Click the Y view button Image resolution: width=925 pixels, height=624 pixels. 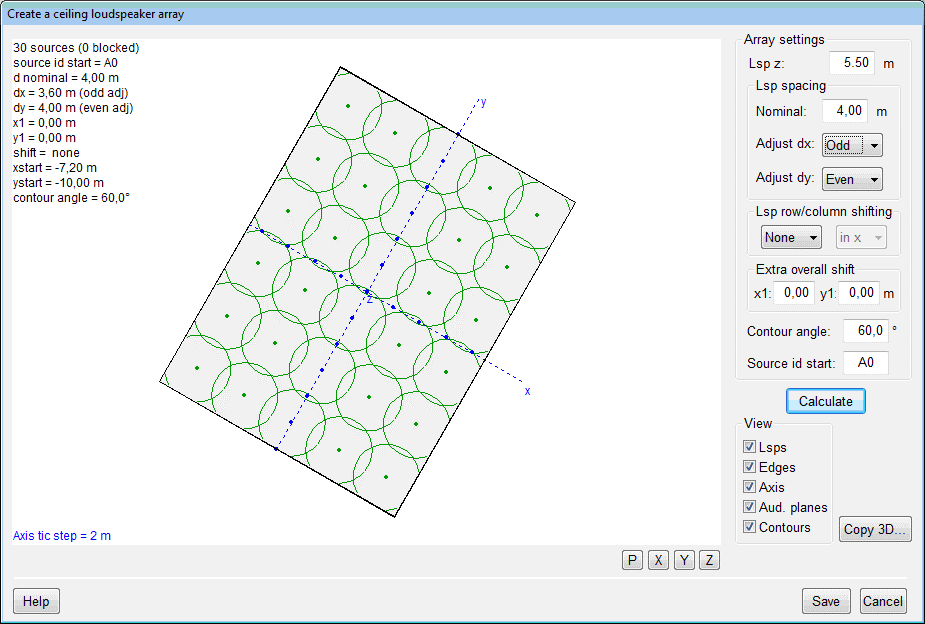684,560
